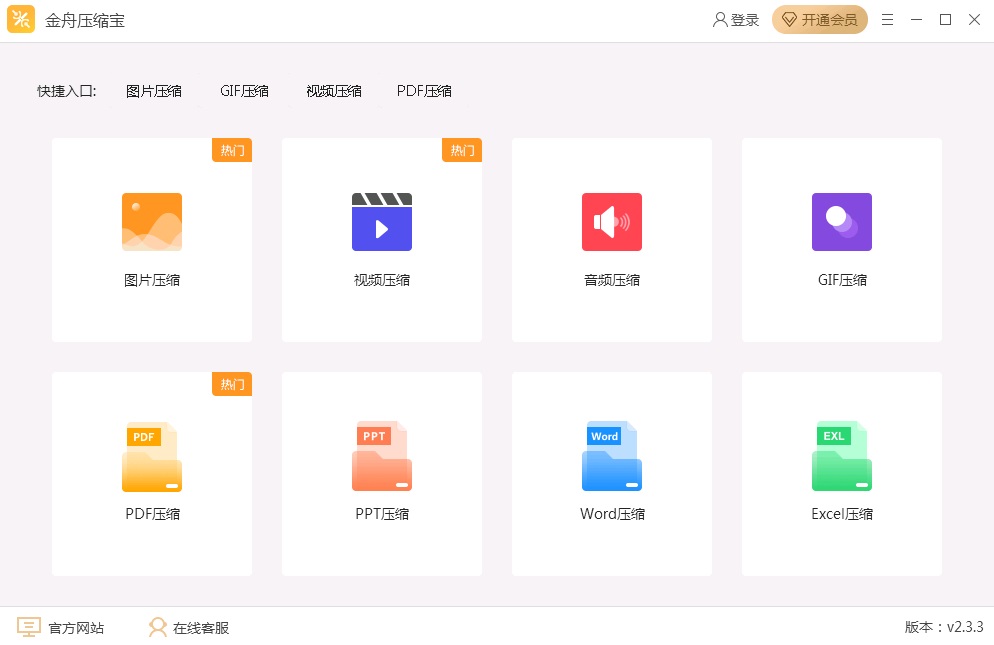Screen dimensions: 994x645
Task: Click the GIF压缩 compression card icon
Action: tap(841, 222)
